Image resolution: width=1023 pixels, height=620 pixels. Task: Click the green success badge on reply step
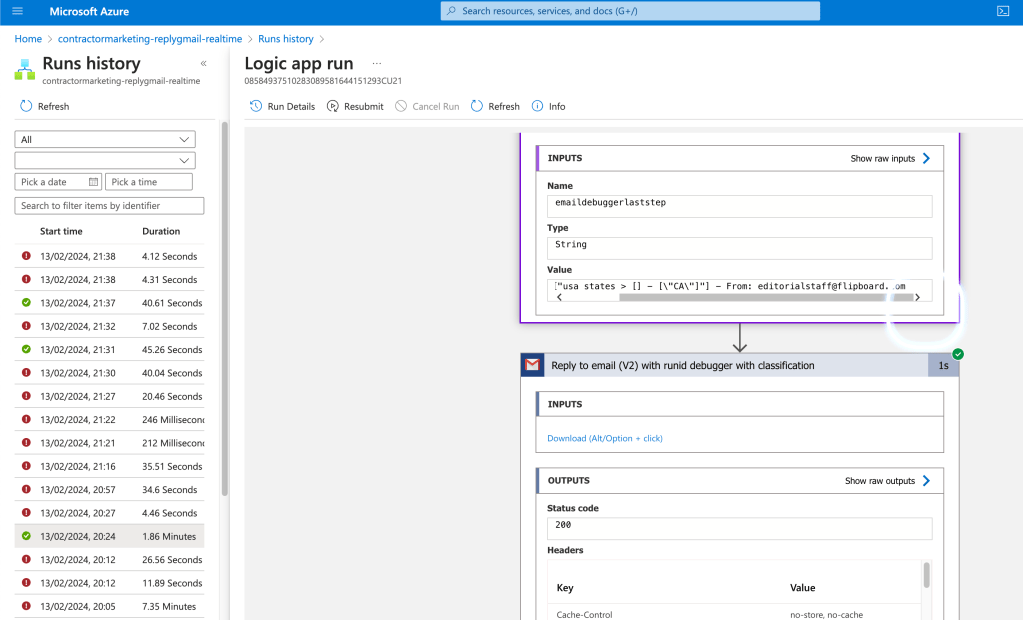[x=958, y=354]
